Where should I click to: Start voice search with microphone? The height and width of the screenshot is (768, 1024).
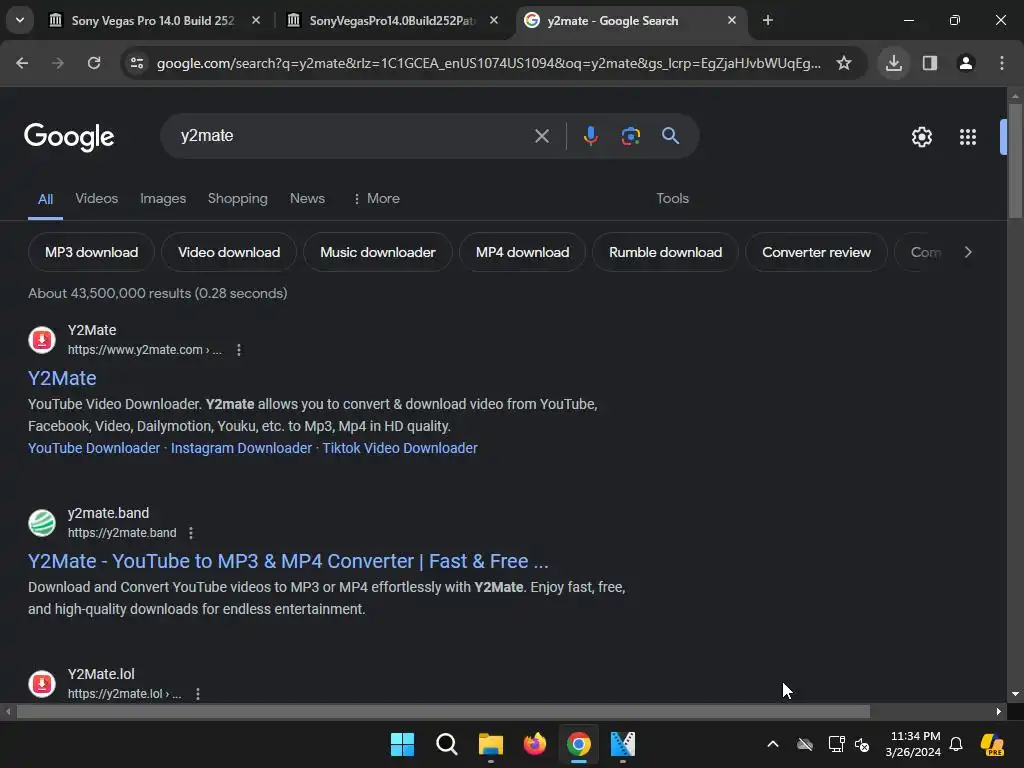coord(590,136)
